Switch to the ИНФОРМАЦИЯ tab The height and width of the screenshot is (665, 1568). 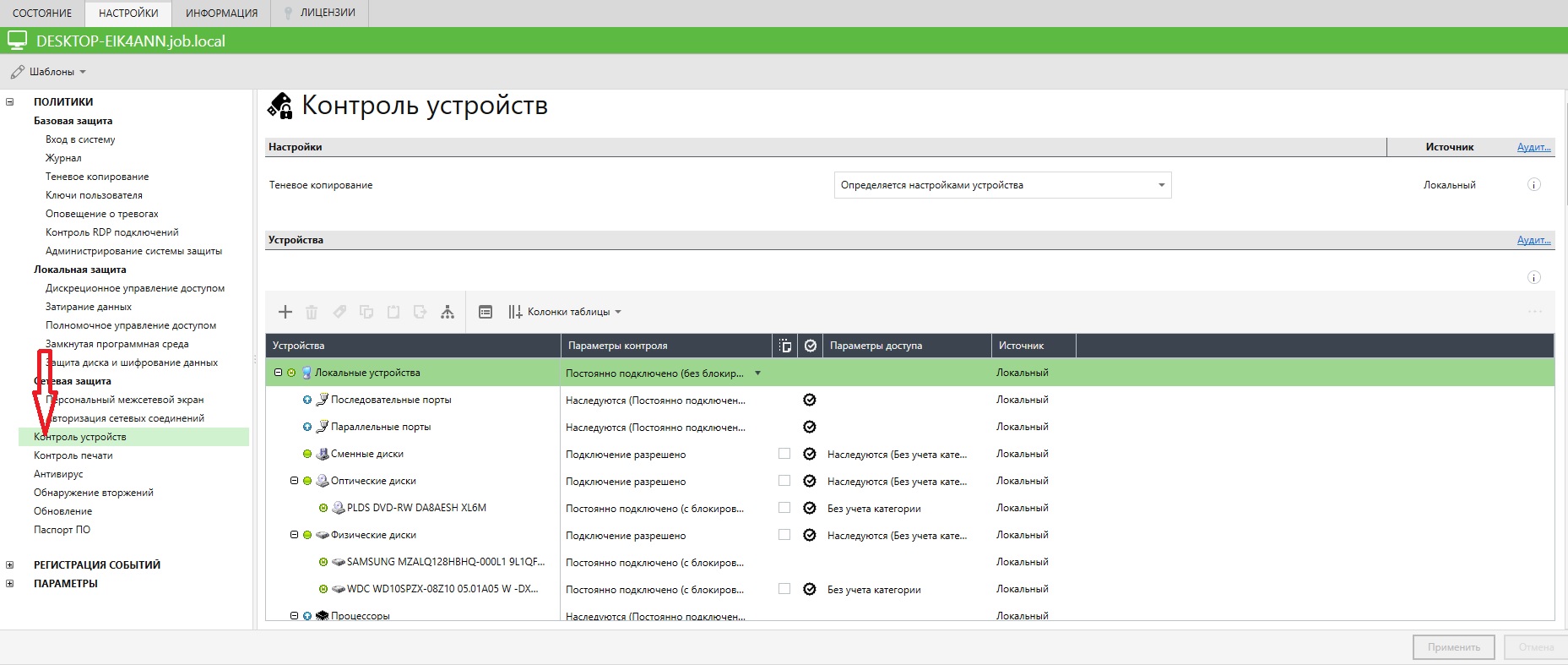coord(221,14)
